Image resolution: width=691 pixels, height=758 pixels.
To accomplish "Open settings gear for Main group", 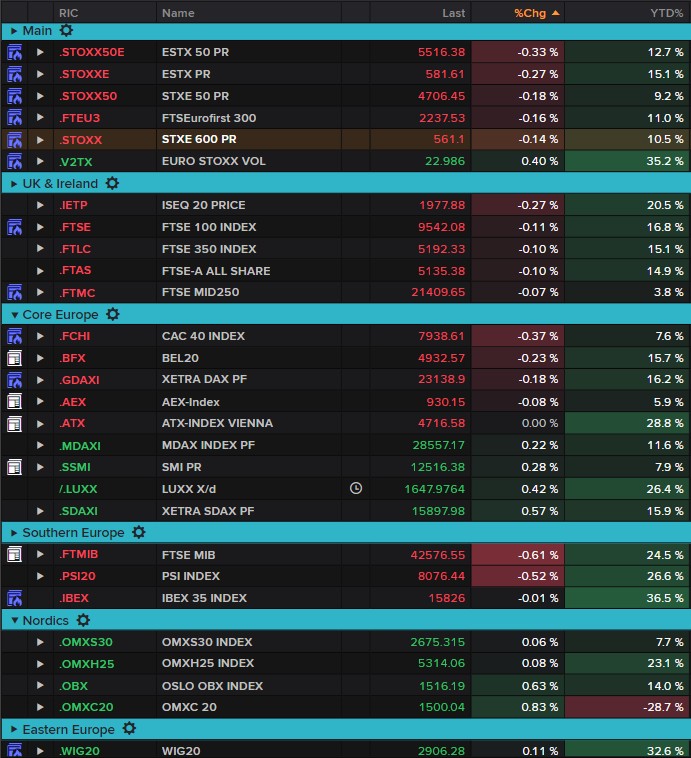I will click(66, 31).
